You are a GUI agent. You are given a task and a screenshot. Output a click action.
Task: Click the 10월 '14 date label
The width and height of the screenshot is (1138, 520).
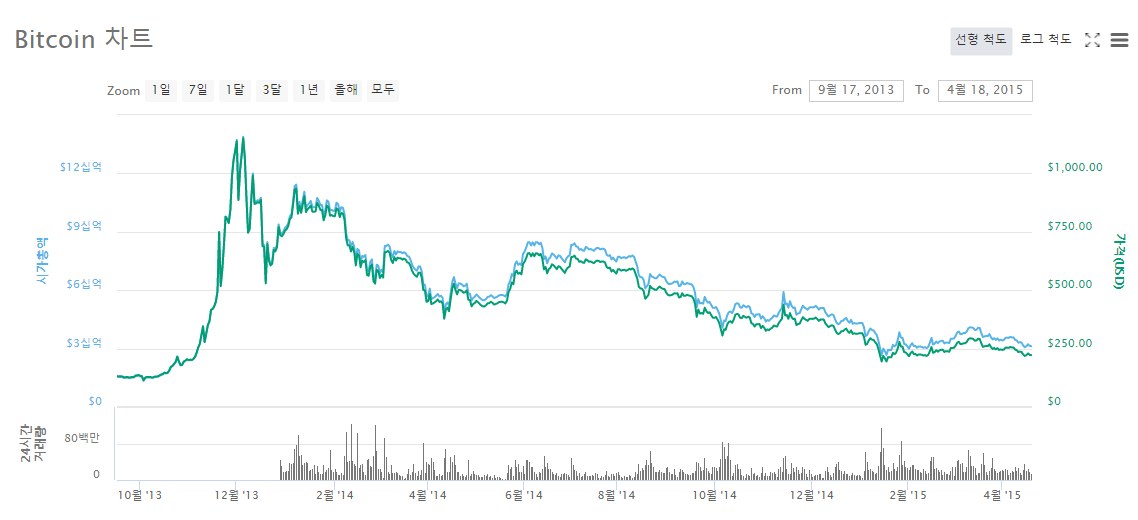[714, 495]
